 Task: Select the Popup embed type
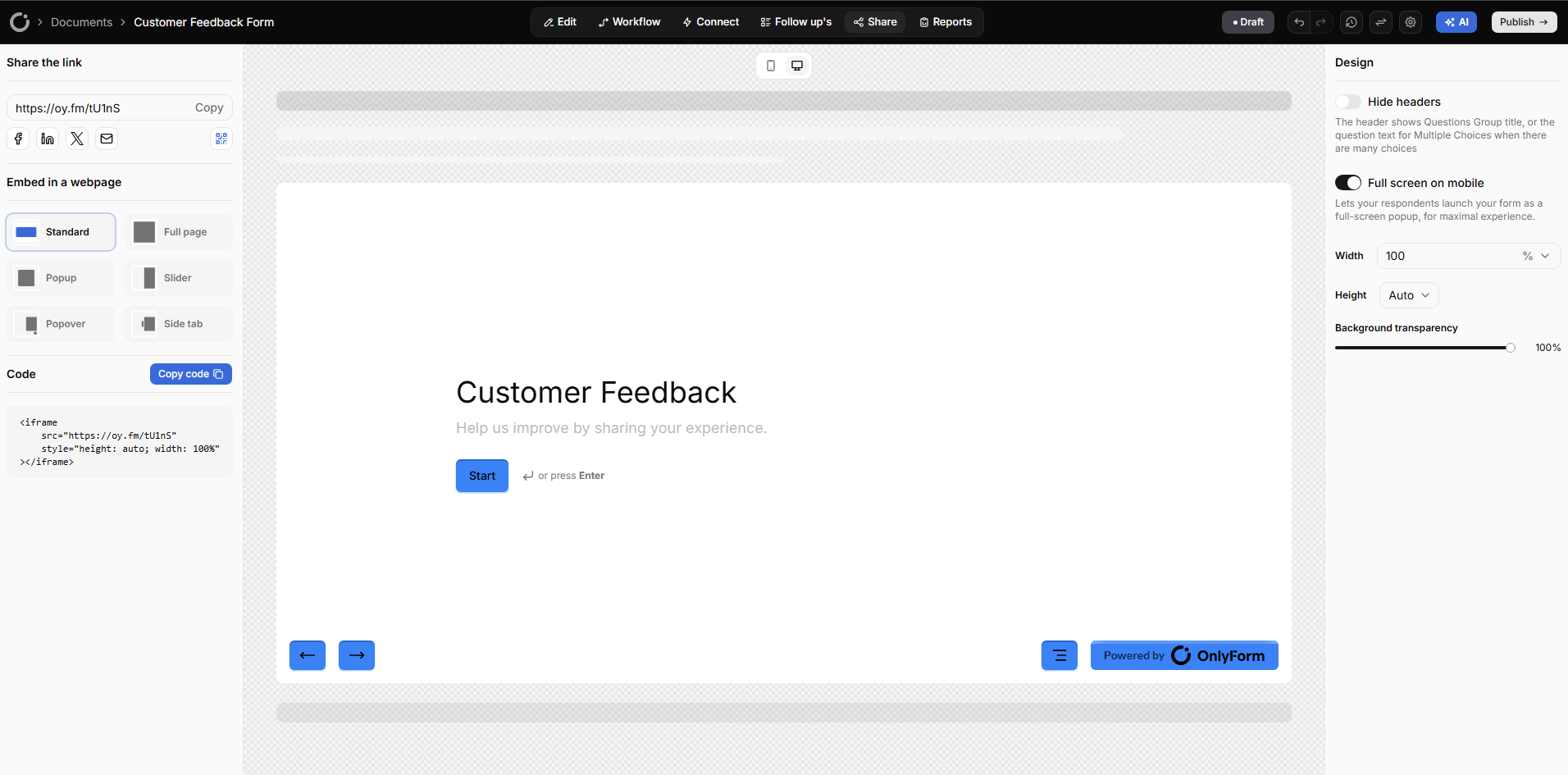(61, 278)
